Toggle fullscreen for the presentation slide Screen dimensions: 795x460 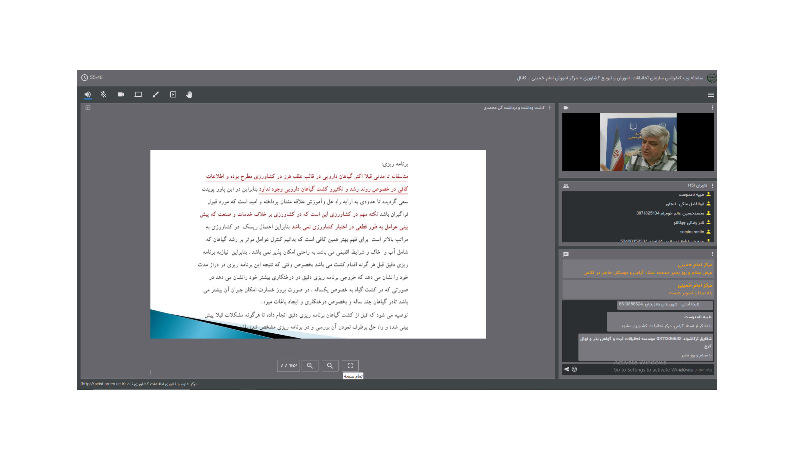click(350, 366)
